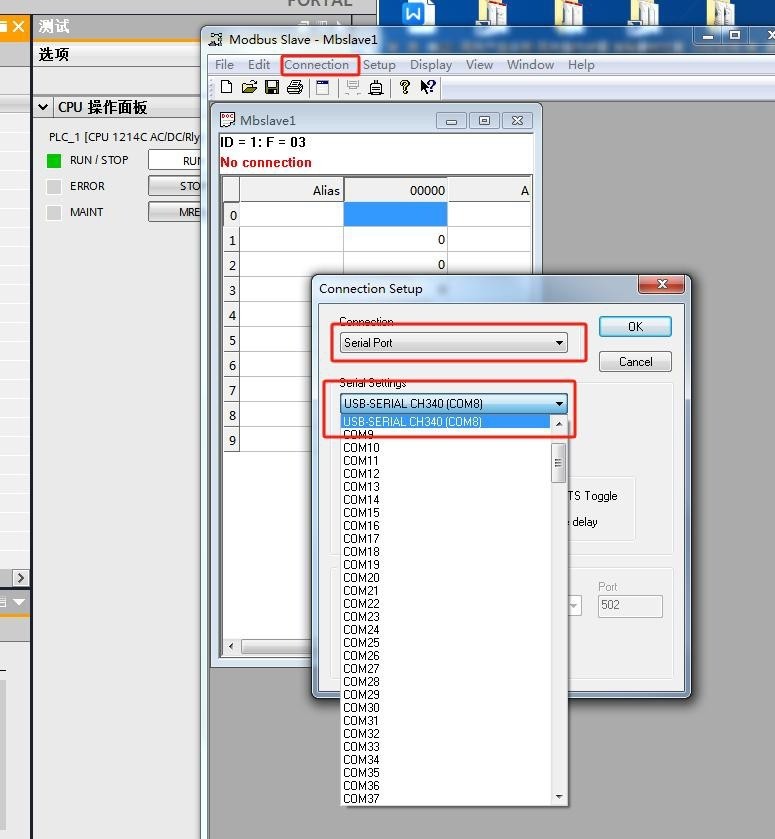The width and height of the screenshot is (775, 839).
Task: Click the Alias column header
Action: click(292, 190)
